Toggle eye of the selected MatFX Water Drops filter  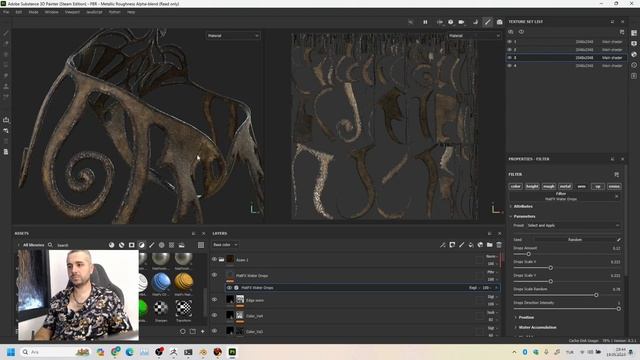229,288
